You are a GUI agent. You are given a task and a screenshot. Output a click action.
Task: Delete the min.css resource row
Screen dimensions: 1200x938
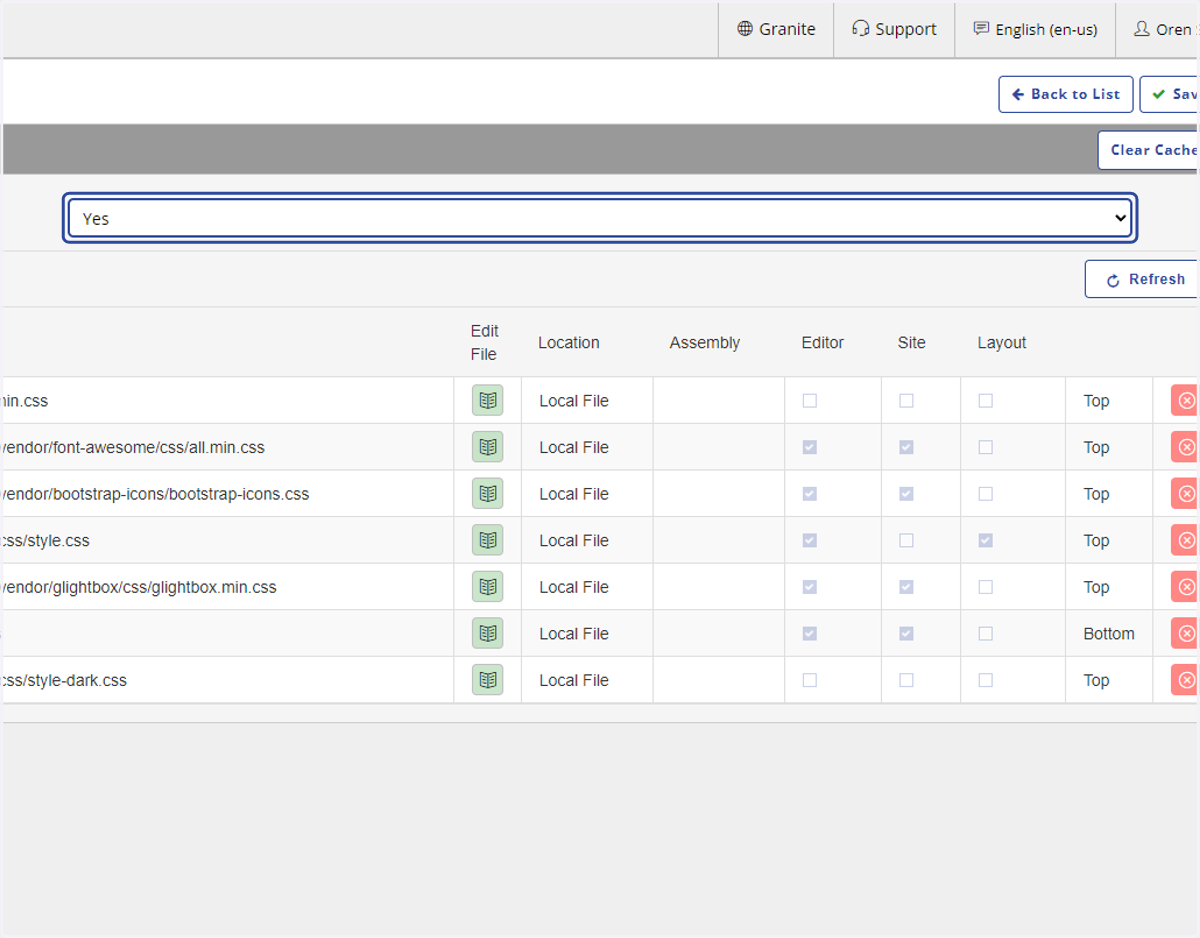[1185, 400]
